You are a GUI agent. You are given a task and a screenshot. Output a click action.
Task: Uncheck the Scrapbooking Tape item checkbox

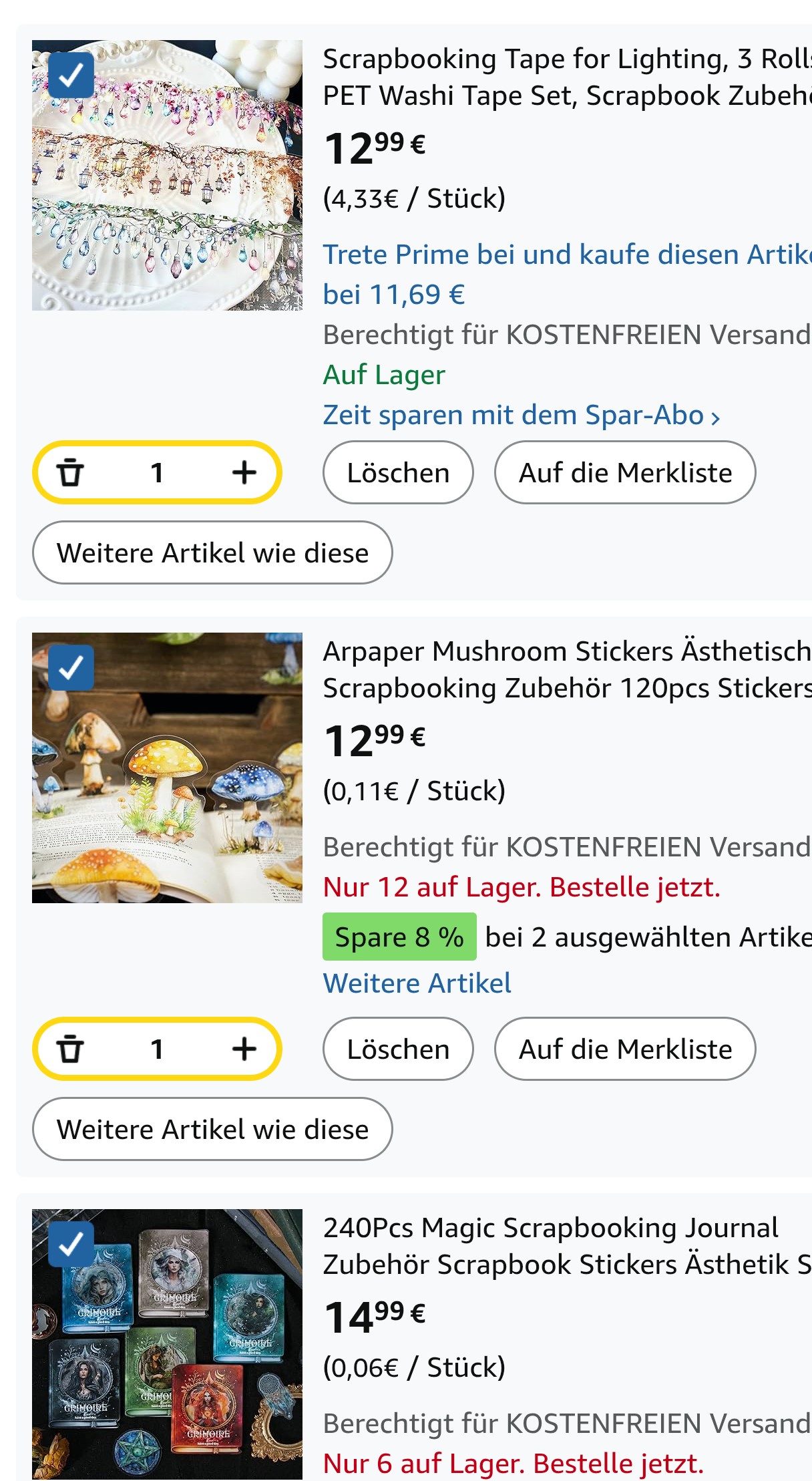pos(71,75)
